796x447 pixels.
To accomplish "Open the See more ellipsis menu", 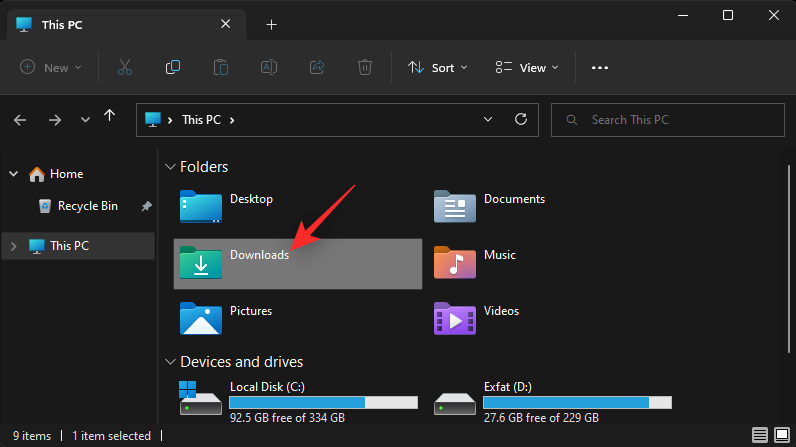I will (x=600, y=67).
